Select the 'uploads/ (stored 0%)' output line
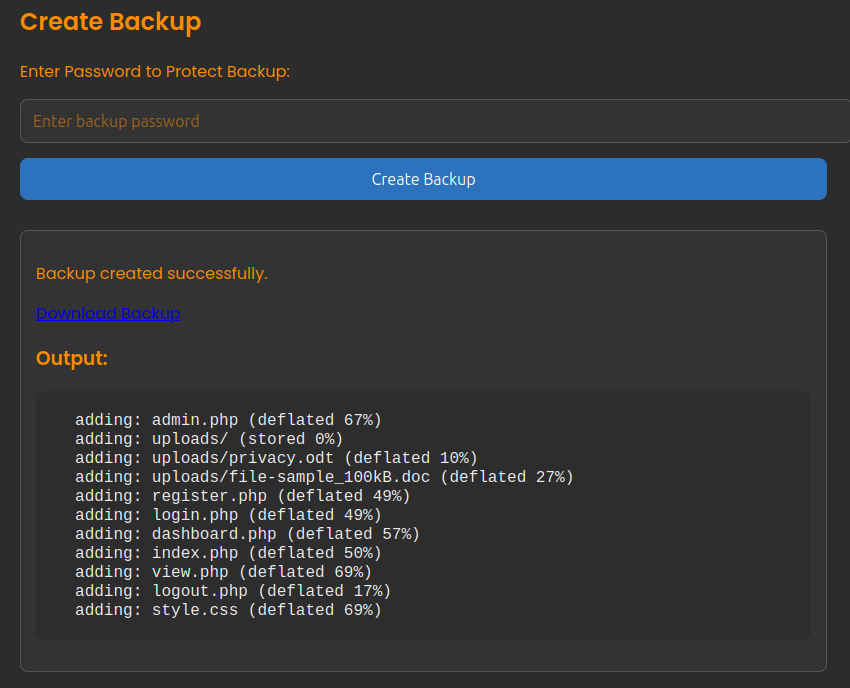This screenshot has height=688, width=850. (209, 439)
